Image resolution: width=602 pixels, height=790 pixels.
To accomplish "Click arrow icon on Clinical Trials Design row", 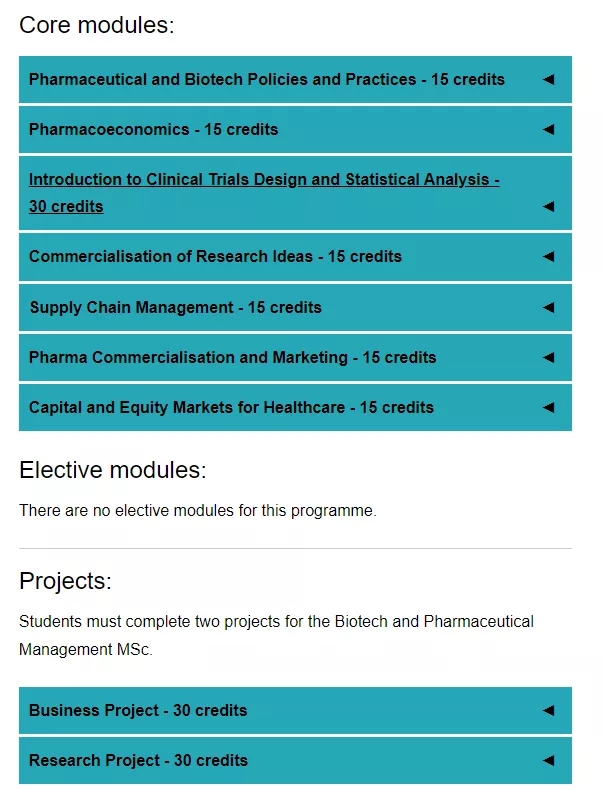I will click(x=549, y=207).
